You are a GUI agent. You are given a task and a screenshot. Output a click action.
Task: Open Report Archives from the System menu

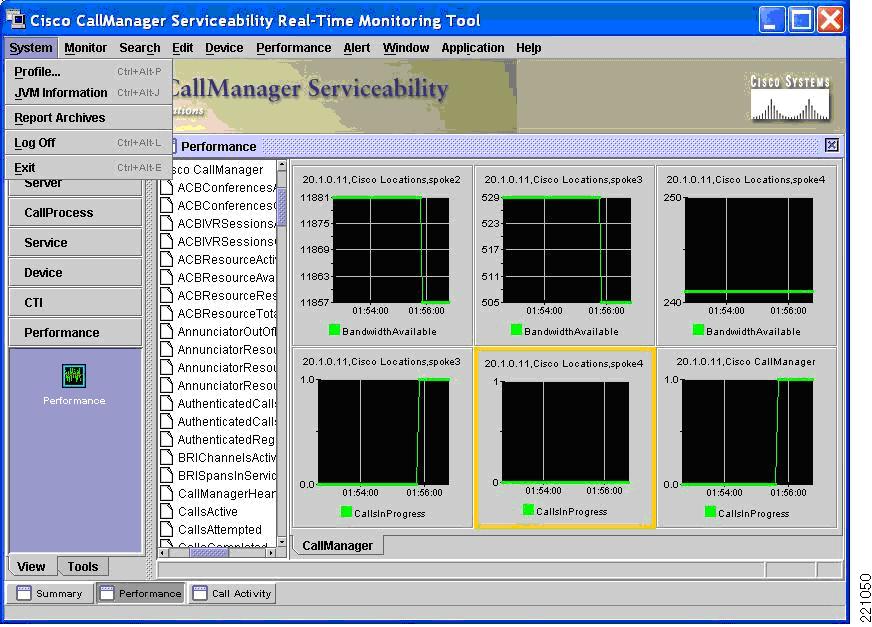tap(88, 117)
